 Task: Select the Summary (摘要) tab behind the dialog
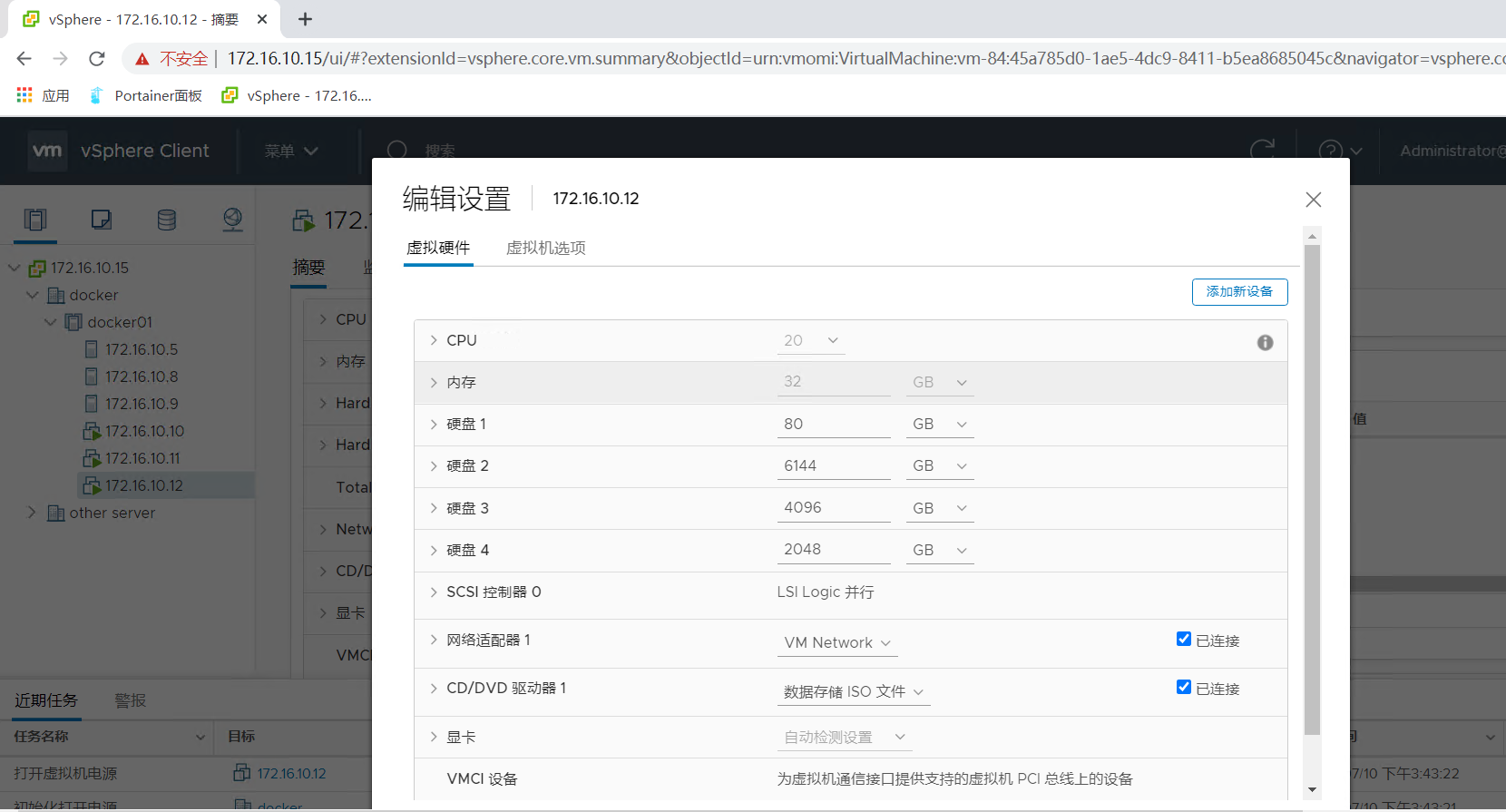308,268
